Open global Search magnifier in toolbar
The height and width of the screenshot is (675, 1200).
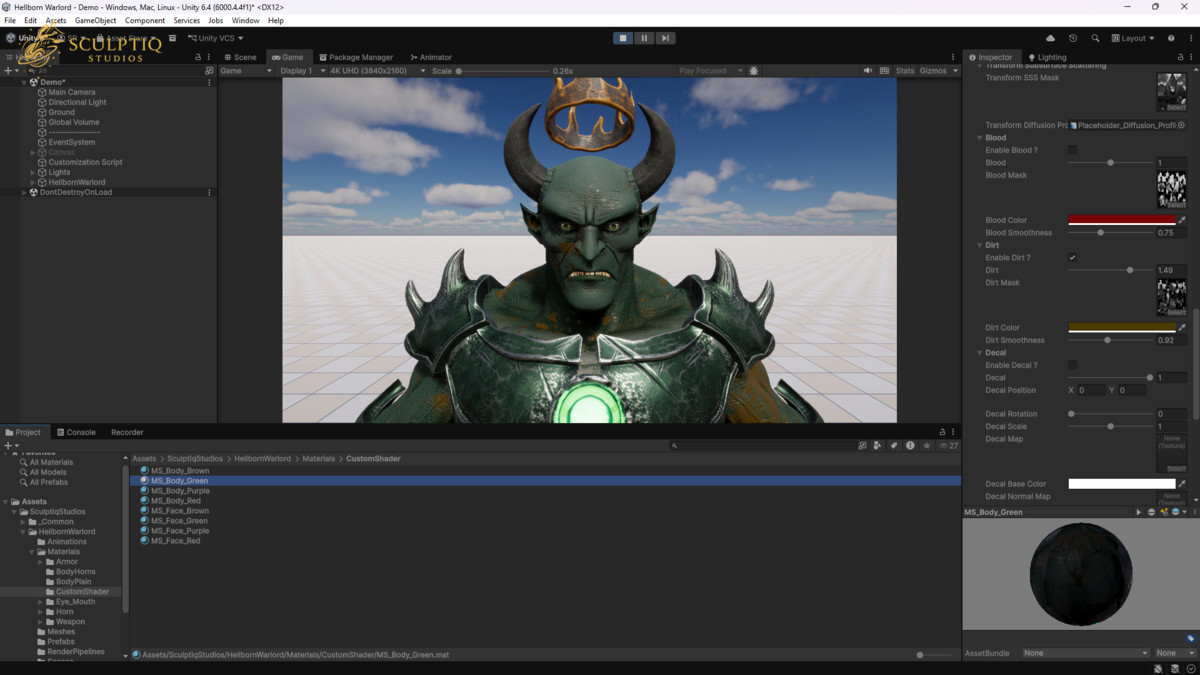click(1095, 38)
